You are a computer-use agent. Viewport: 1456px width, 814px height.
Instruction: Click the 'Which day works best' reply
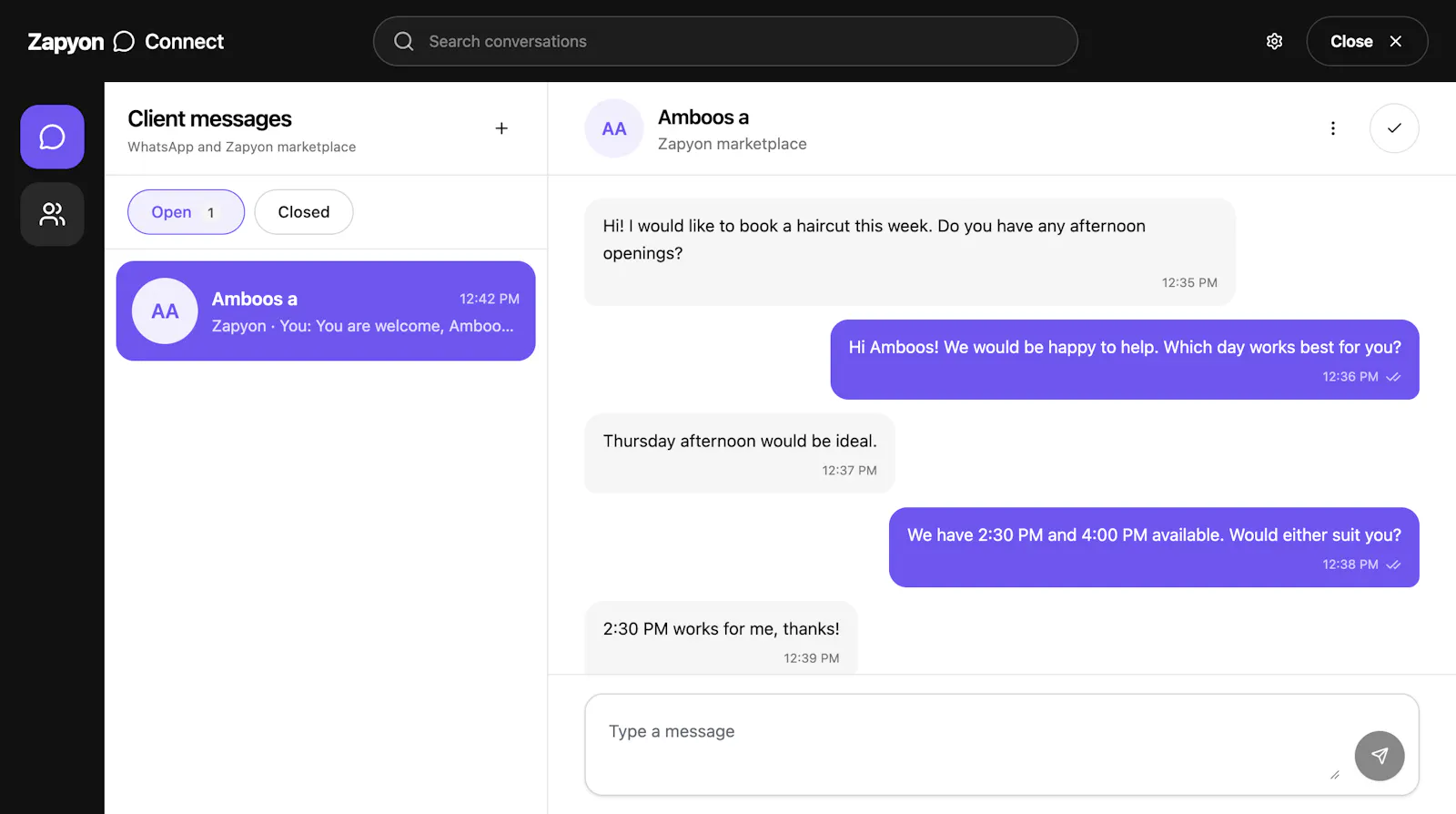pos(1125,360)
